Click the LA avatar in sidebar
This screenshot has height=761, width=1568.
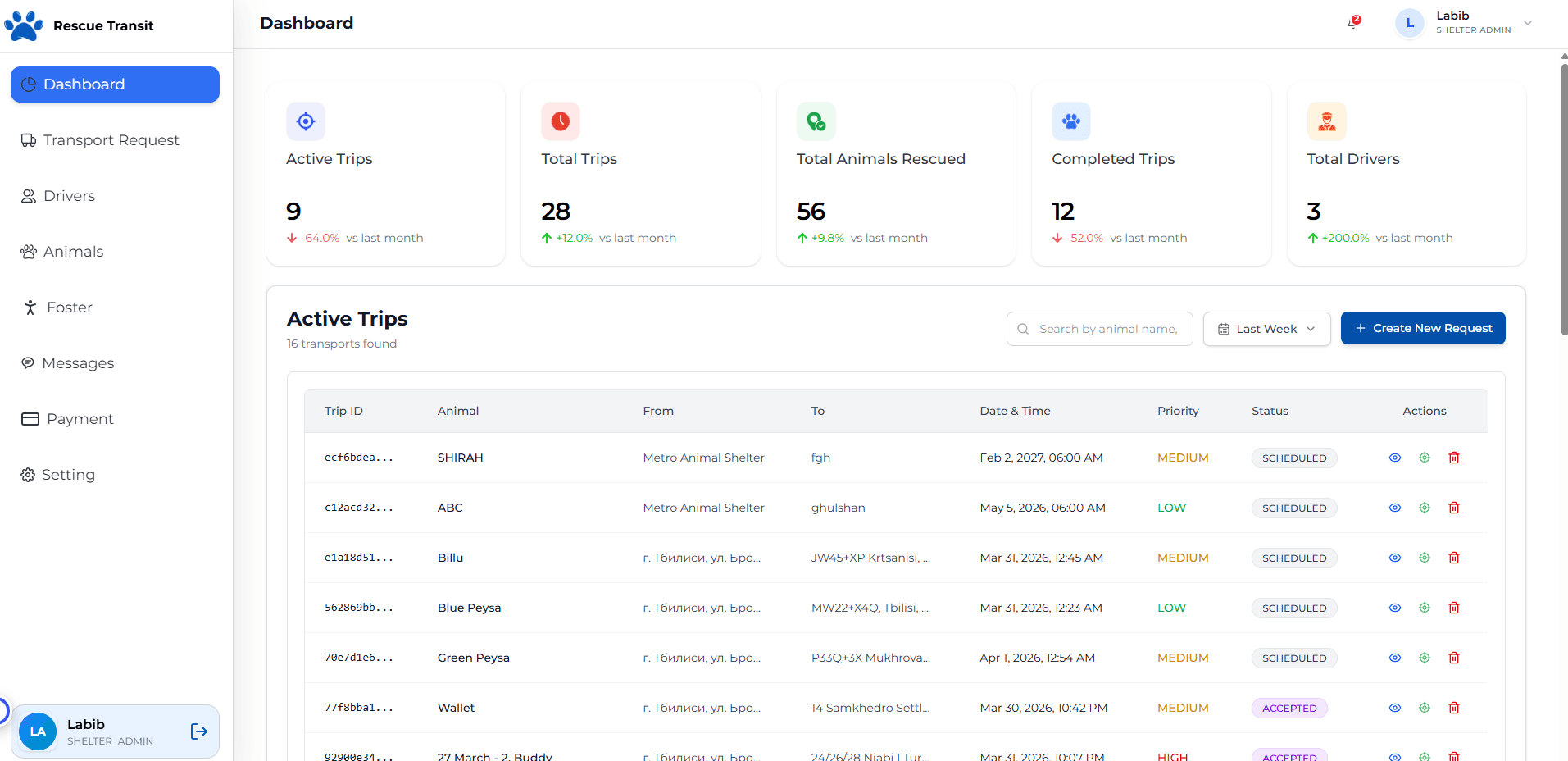[38, 731]
